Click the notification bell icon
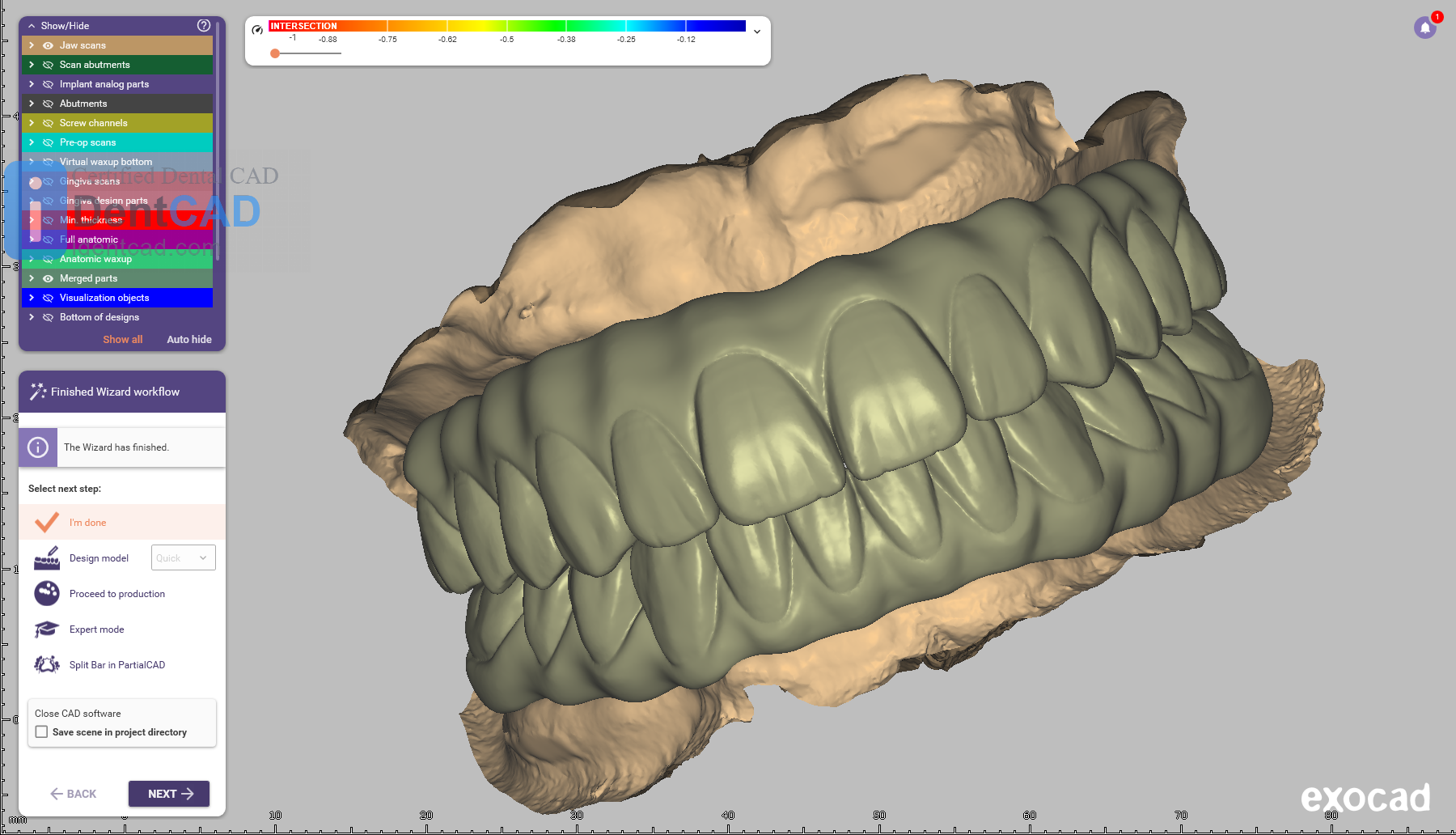 pyautogui.click(x=1424, y=28)
